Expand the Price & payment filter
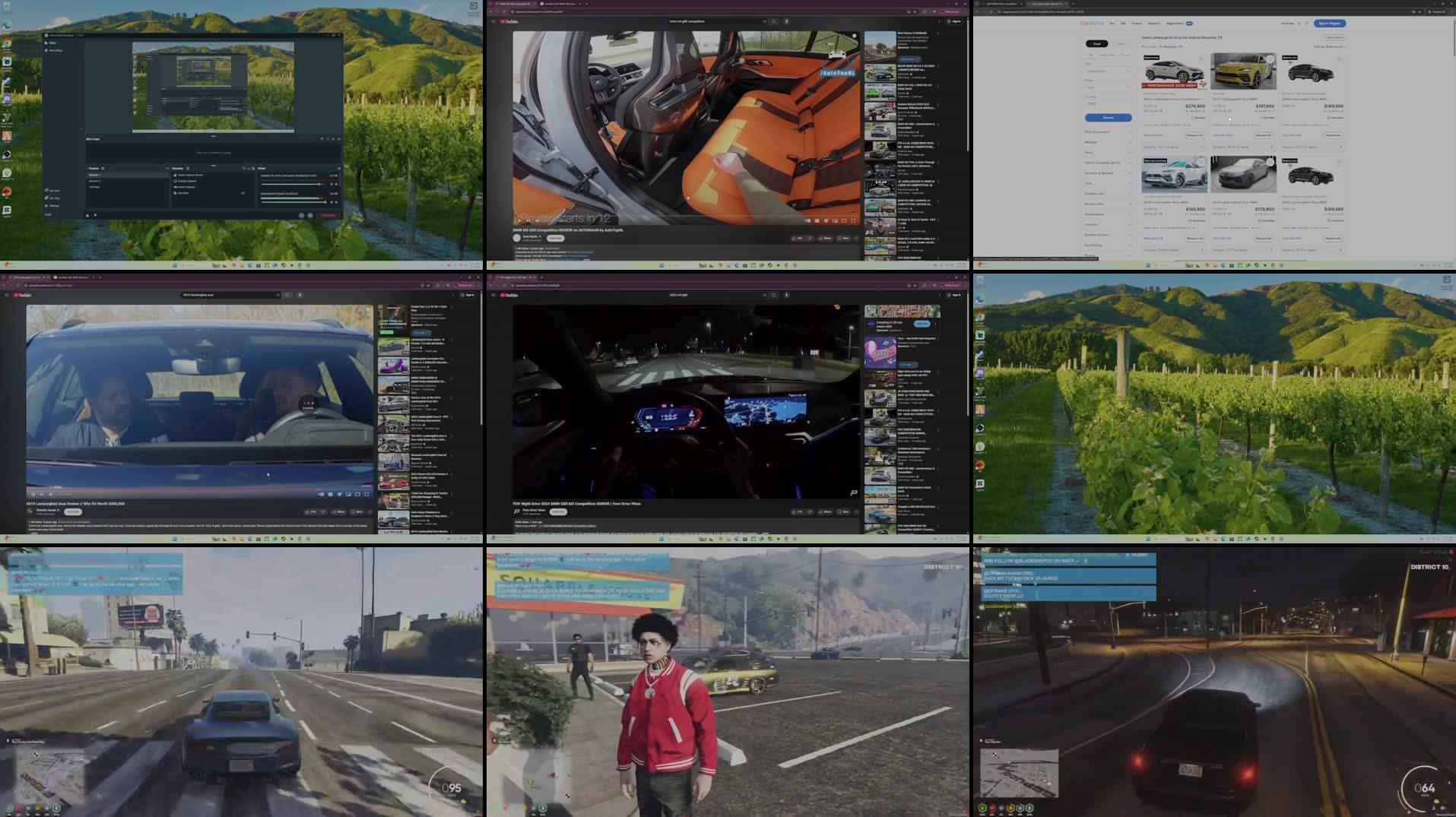Screen dimensions: 1456x817 [x=1108, y=132]
